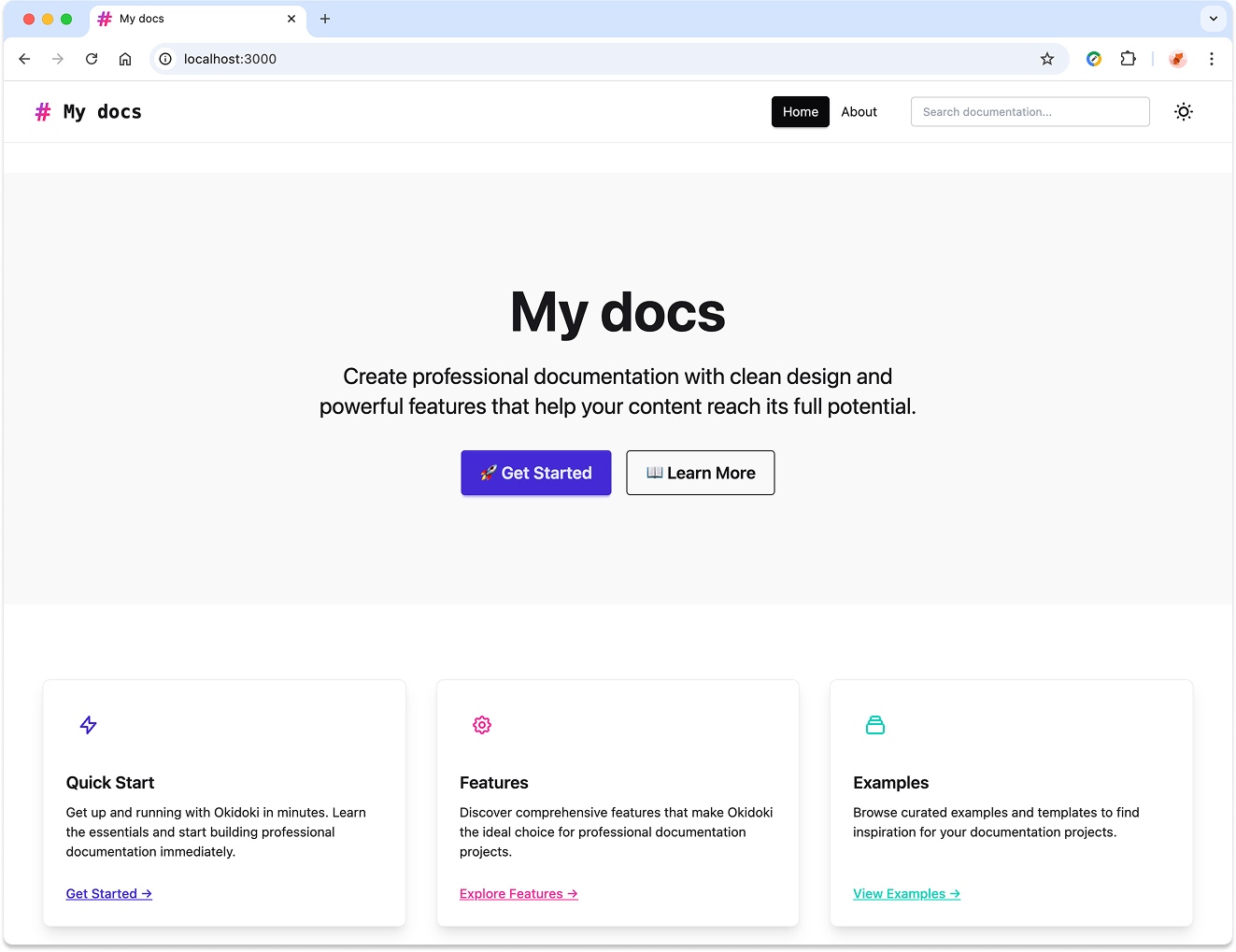Viewport: 1236px width, 952px height.
Task: Open the browser Extensions puzzle icon
Action: (1128, 59)
